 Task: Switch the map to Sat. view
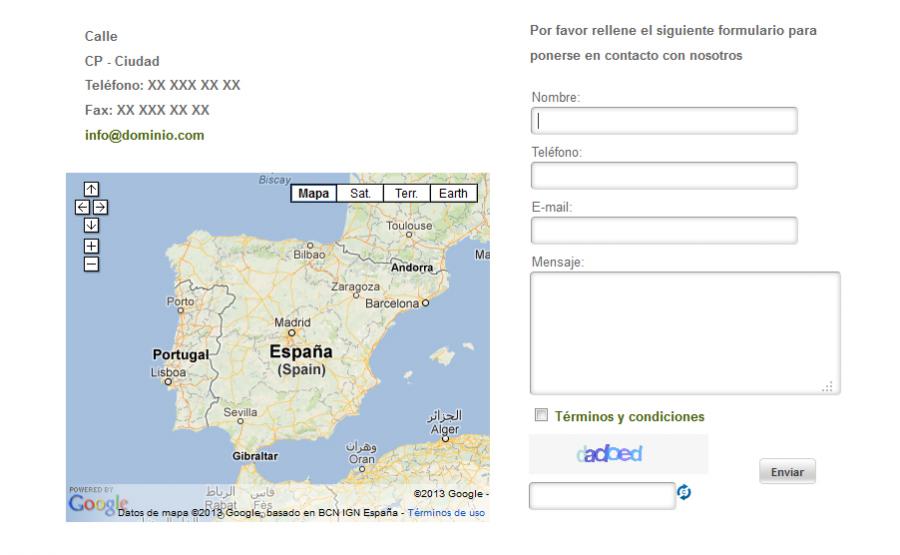pyautogui.click(x=360, y=193)
